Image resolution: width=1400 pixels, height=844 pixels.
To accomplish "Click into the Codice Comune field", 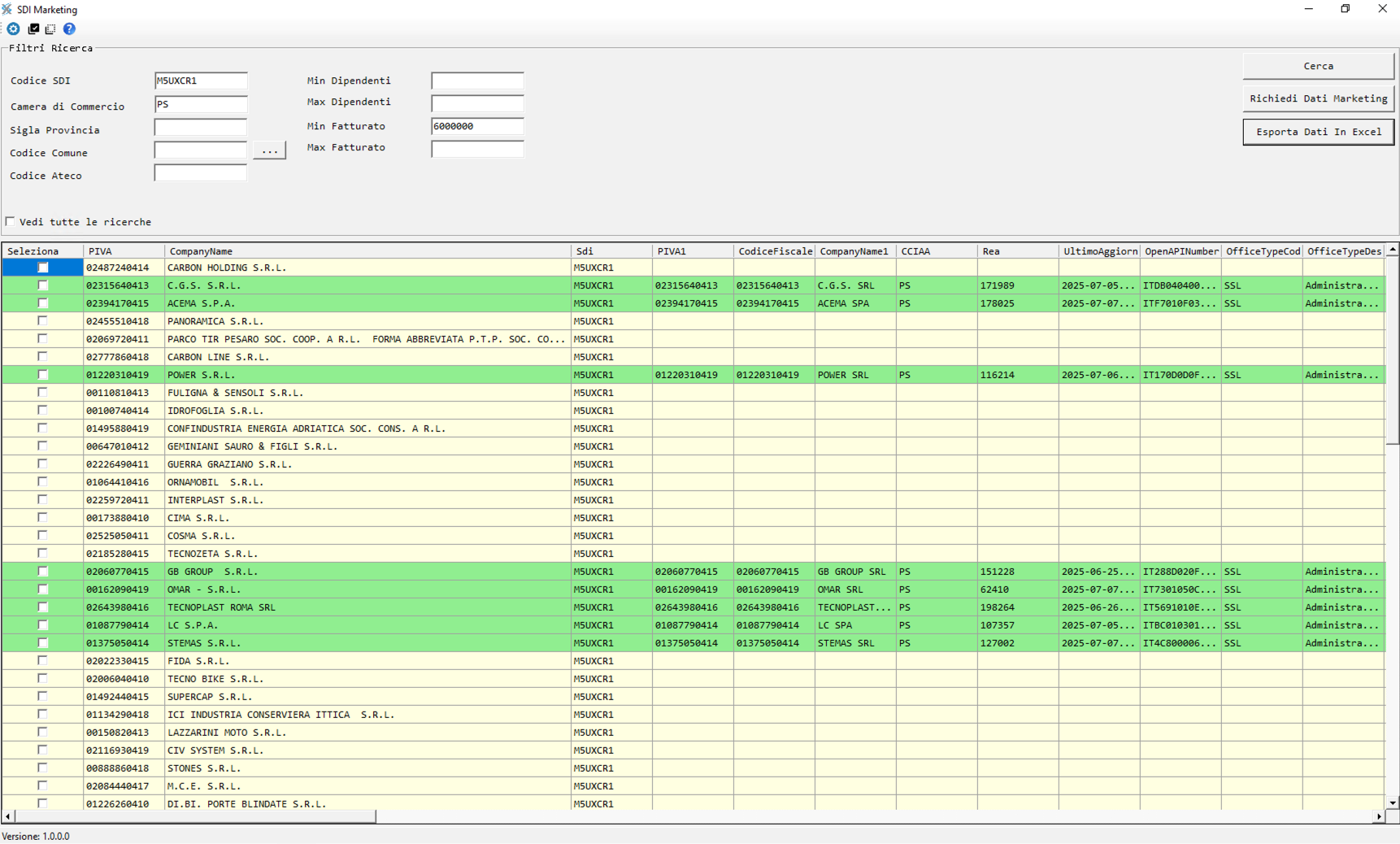I will click(x=201, y=150).
